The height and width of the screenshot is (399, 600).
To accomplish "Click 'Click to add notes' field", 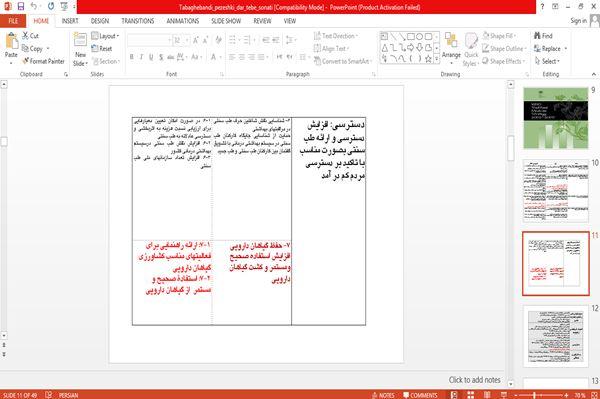I will (474, 380).
